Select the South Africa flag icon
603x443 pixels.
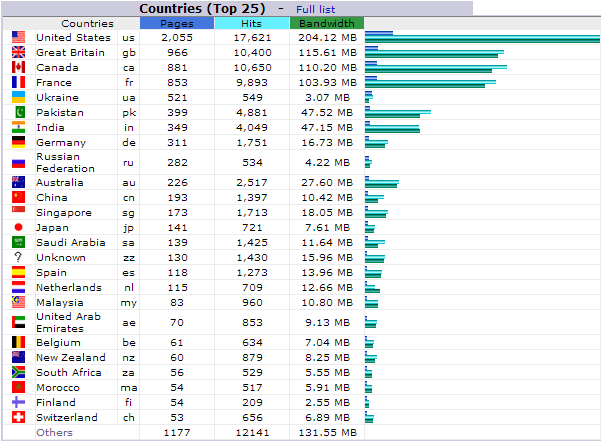(18, 372)
